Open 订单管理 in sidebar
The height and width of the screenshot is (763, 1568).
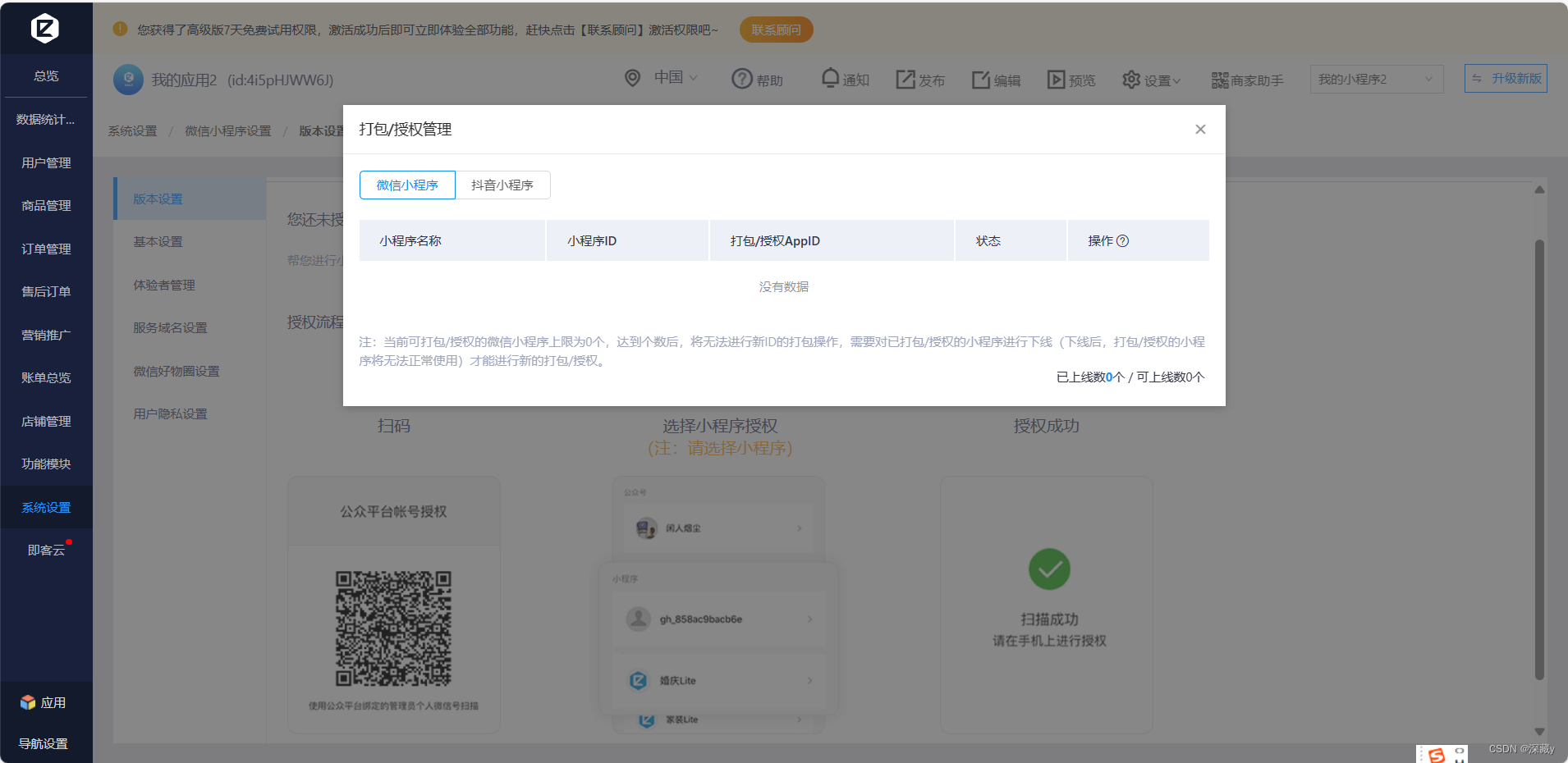[x=46, y=249]
